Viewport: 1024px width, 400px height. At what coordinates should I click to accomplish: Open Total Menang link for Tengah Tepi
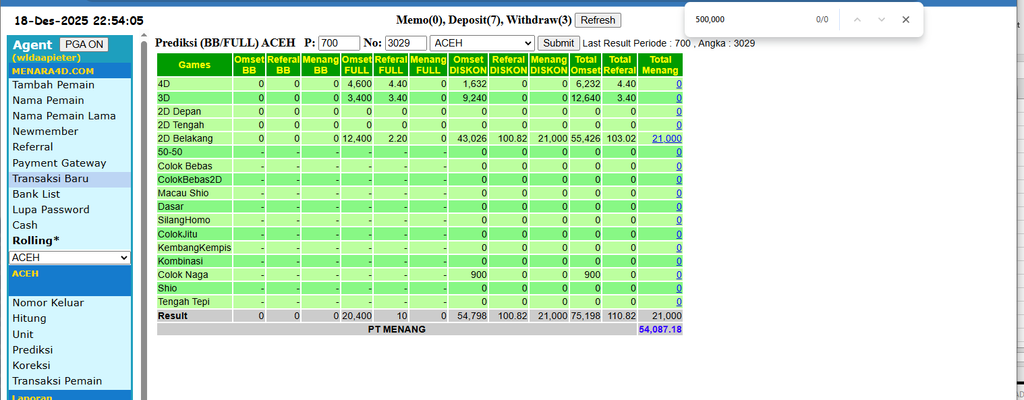(x=679, y=302)
